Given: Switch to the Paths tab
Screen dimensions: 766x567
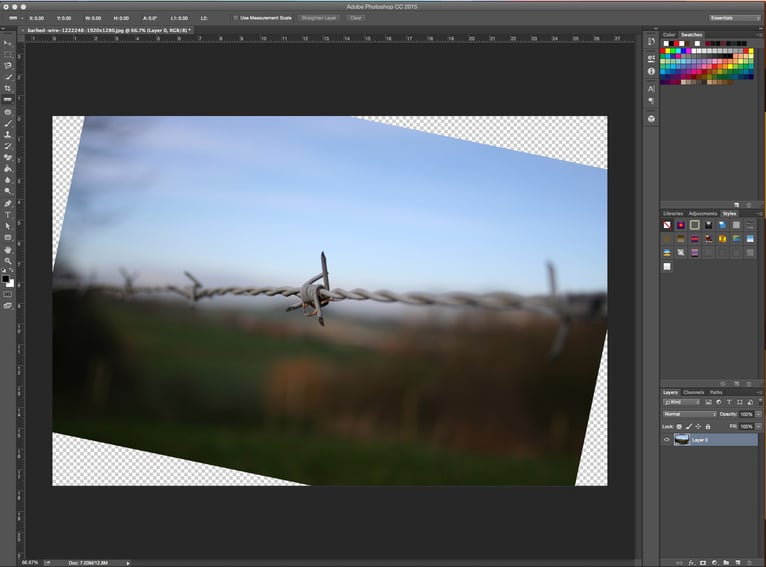Looking at the screenshot, I should point(716,392).
